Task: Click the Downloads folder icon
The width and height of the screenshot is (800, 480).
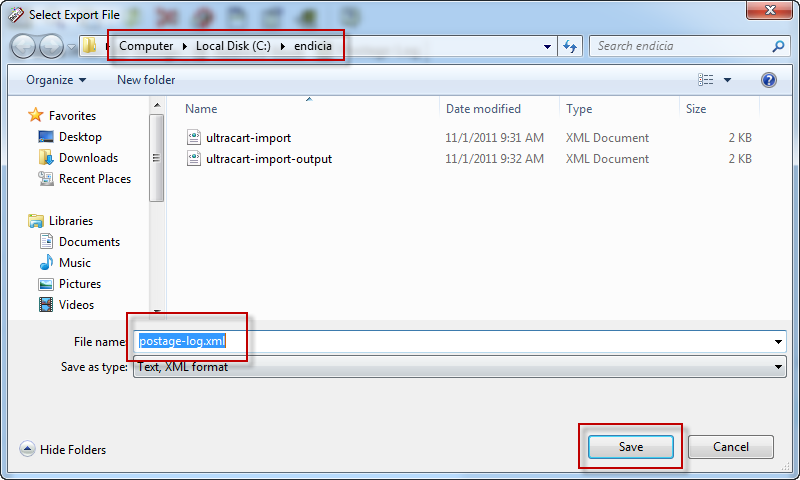Action: click(46, 157)
